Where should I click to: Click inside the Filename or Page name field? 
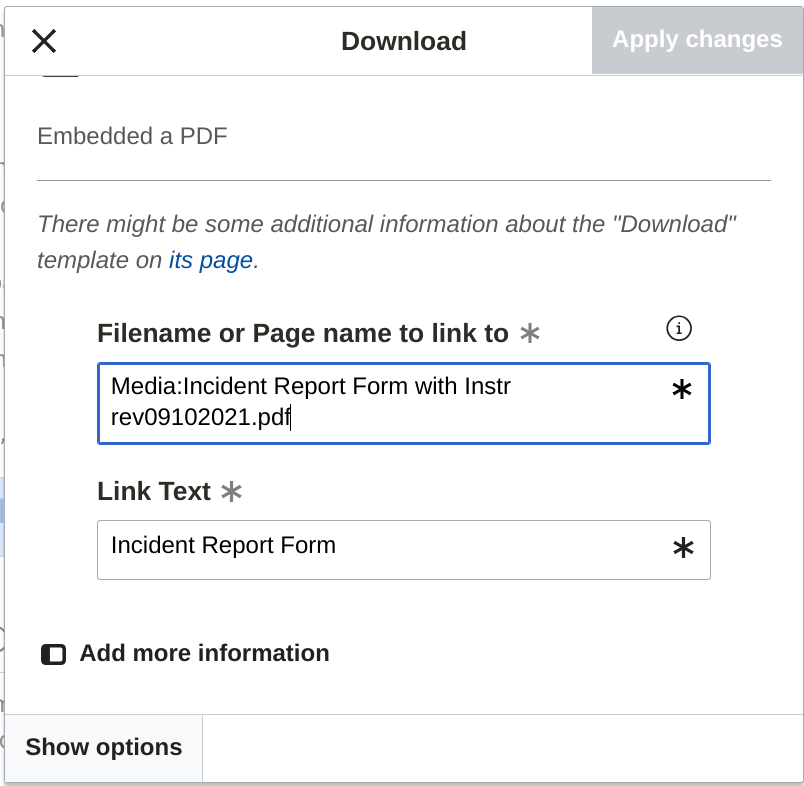click(380, 402)
